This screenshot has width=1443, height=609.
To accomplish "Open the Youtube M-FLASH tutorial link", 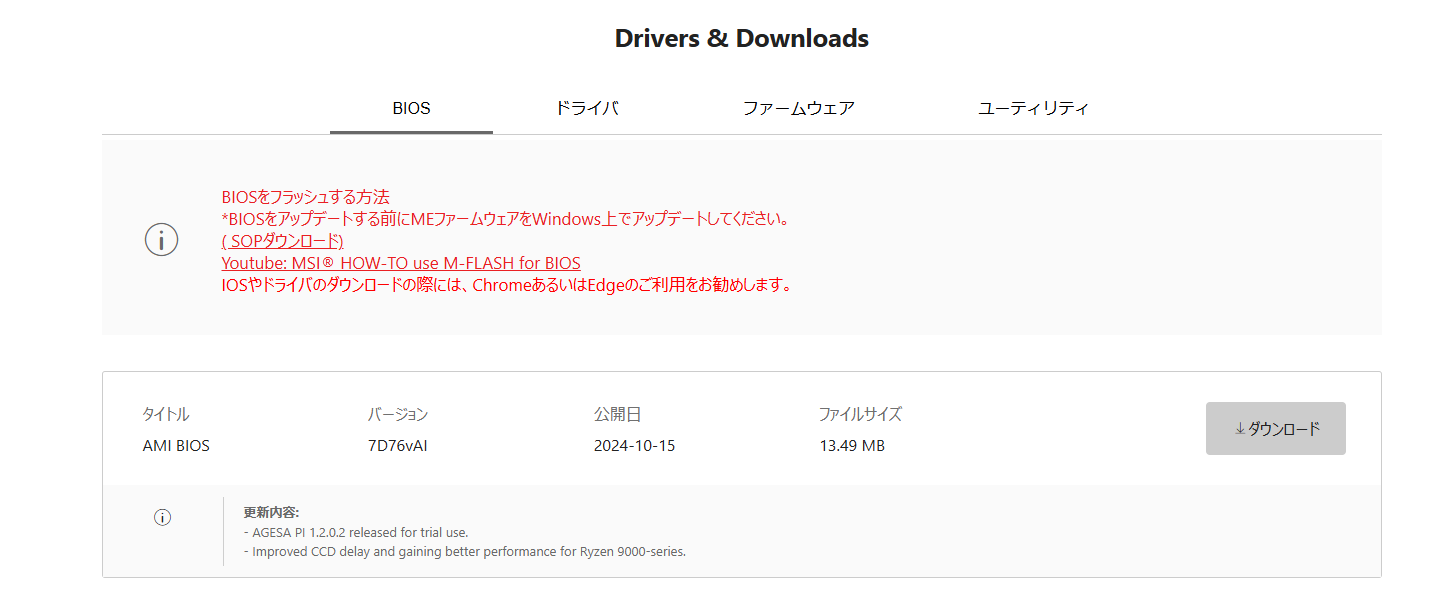I will pos(401,263).
